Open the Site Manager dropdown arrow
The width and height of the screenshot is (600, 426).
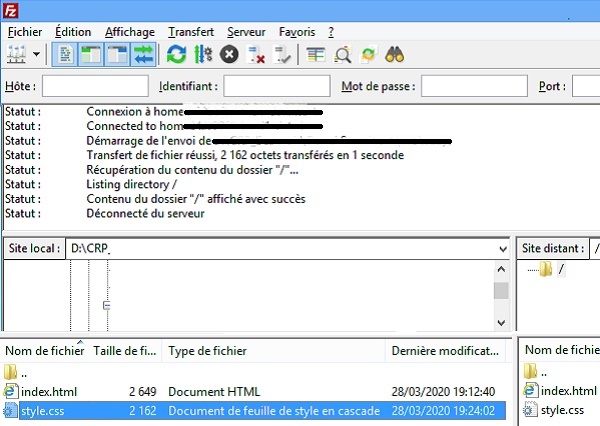[x=37, y=54]
